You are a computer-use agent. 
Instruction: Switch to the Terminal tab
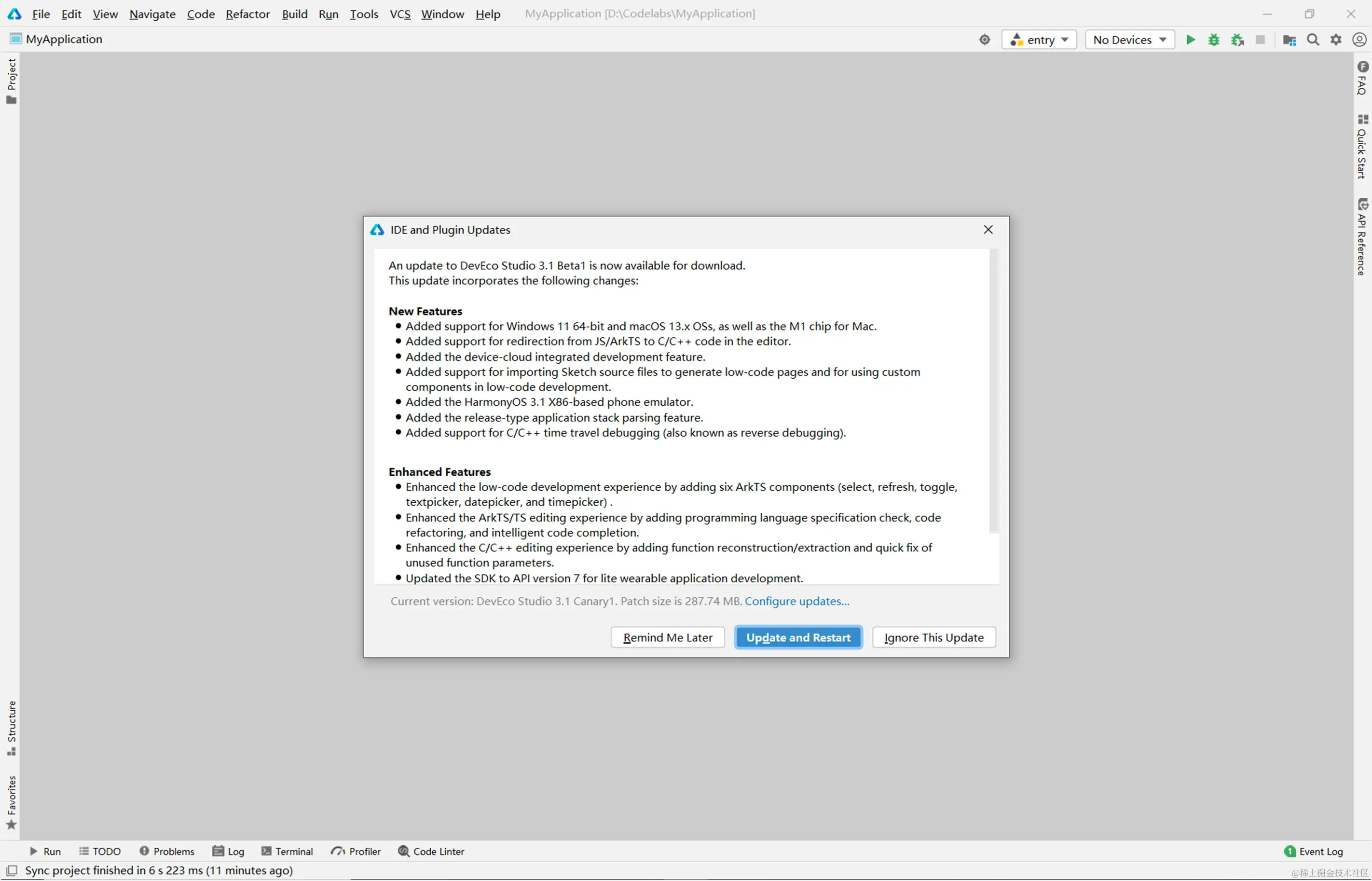coord(287,851)
